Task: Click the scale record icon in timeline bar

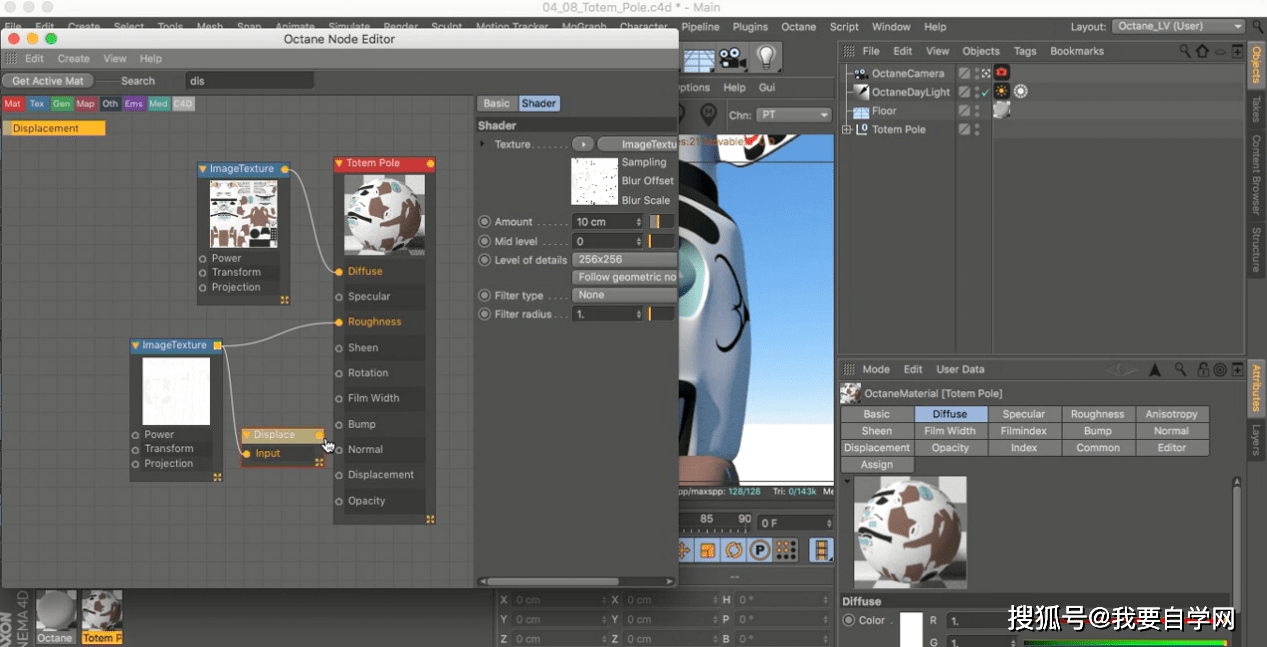Action: 708,550
